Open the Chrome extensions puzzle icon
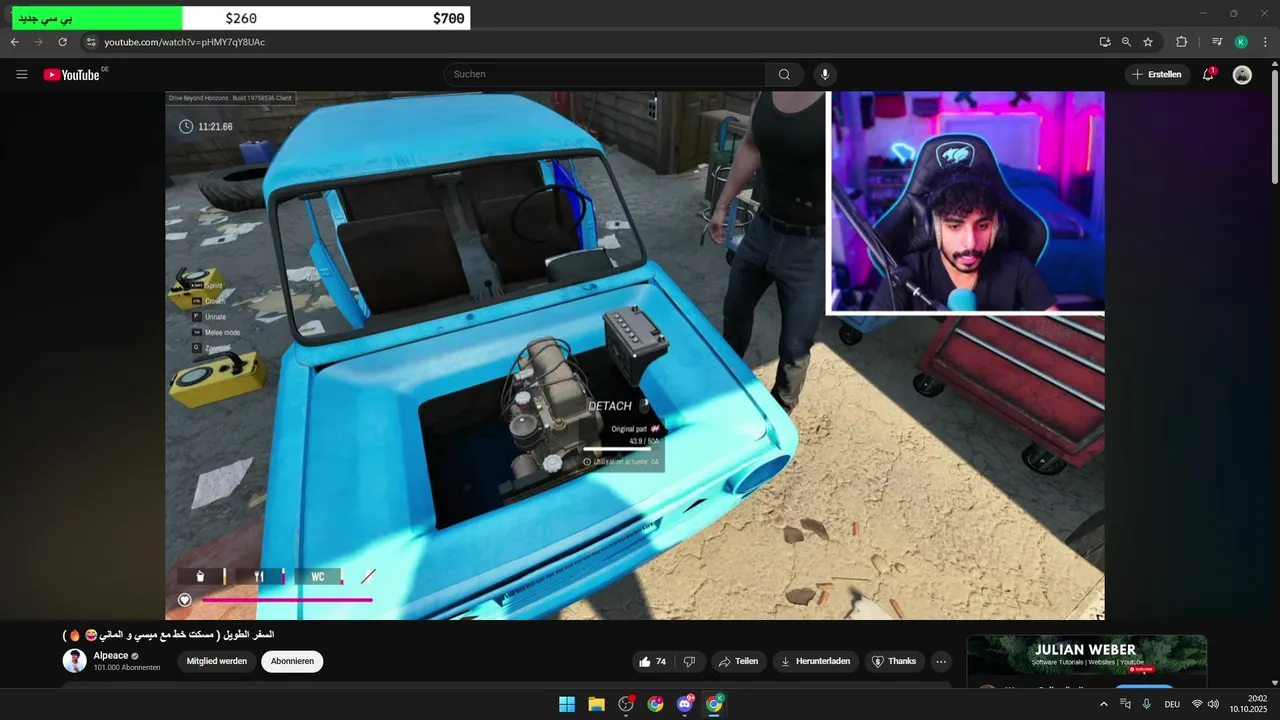The height and width of the screenshot is (720, 1280). pyautogui.click(x=1181, y=42)
